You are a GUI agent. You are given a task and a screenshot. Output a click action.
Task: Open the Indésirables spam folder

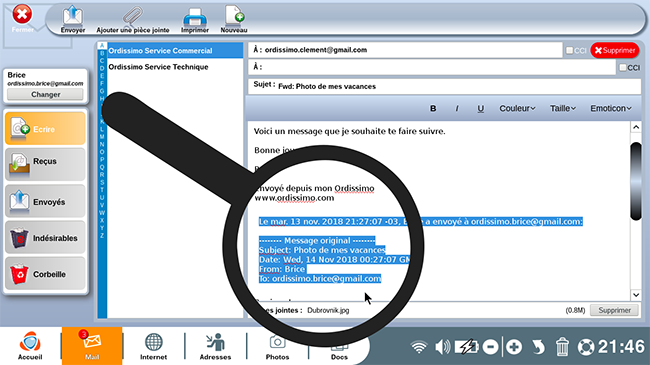click(45, 238)
